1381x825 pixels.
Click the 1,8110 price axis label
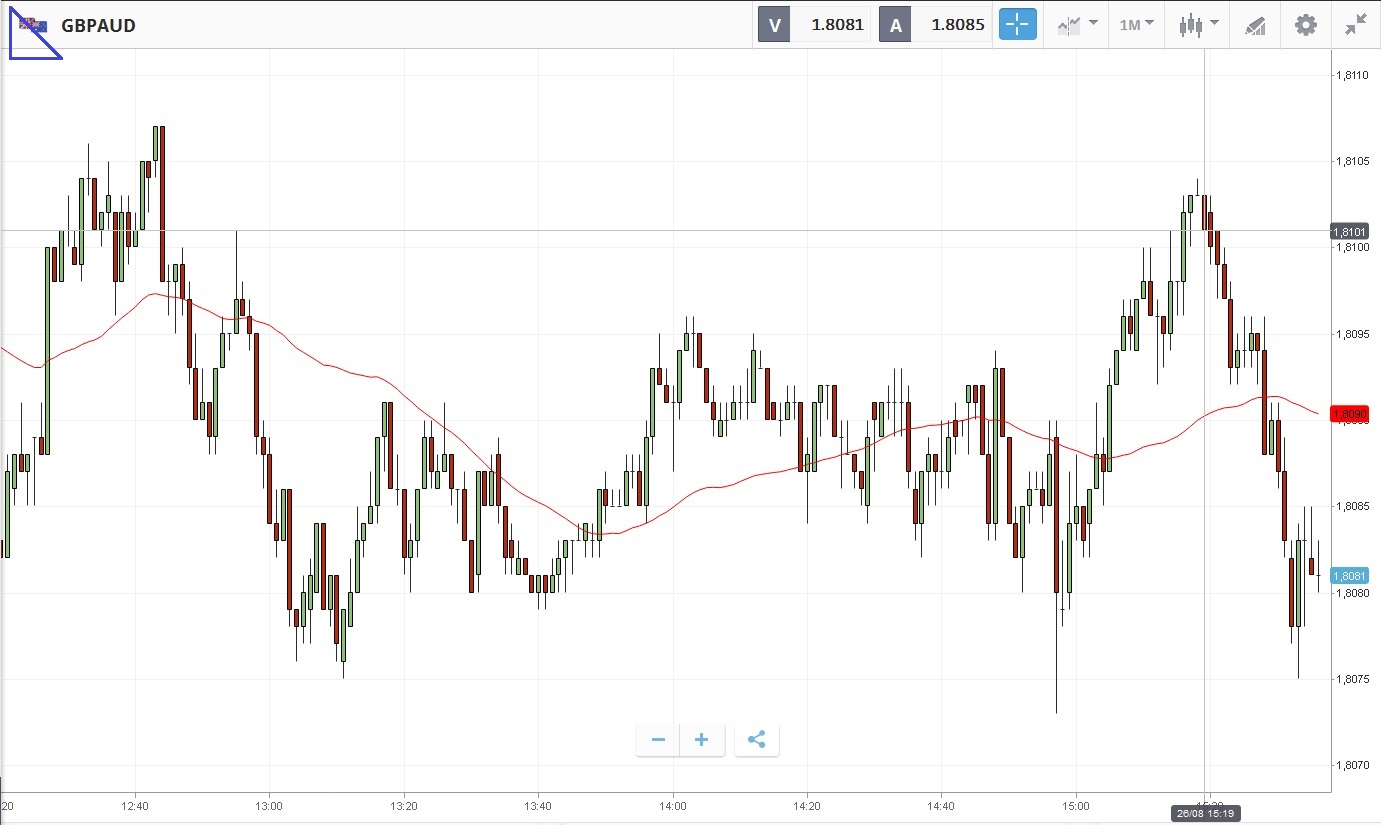pyautogui.click(x=1352, y=75)
